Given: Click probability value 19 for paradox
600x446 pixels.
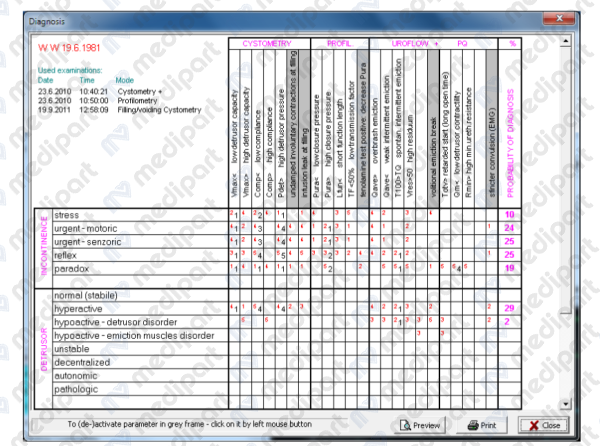Looking at the screenshot, I should [x=509, y=268].
